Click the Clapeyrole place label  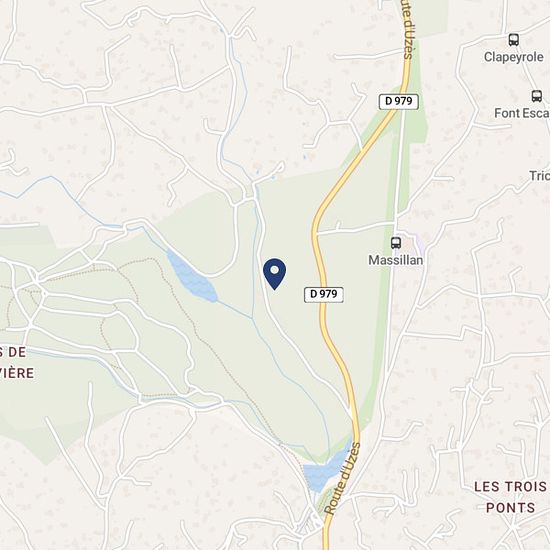click(x=514, y=57)
